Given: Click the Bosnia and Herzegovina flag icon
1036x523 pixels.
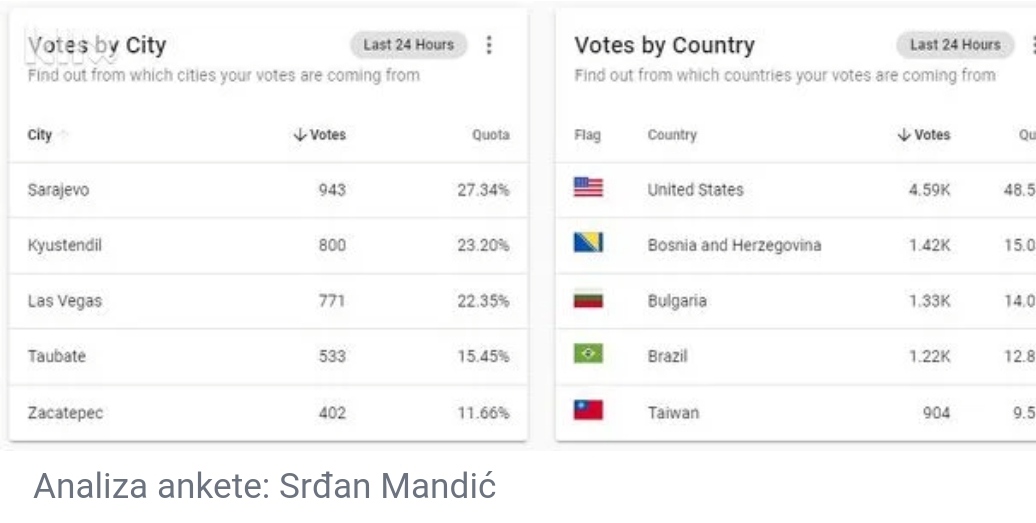Looking at the screenshot, I should point(588,243).
